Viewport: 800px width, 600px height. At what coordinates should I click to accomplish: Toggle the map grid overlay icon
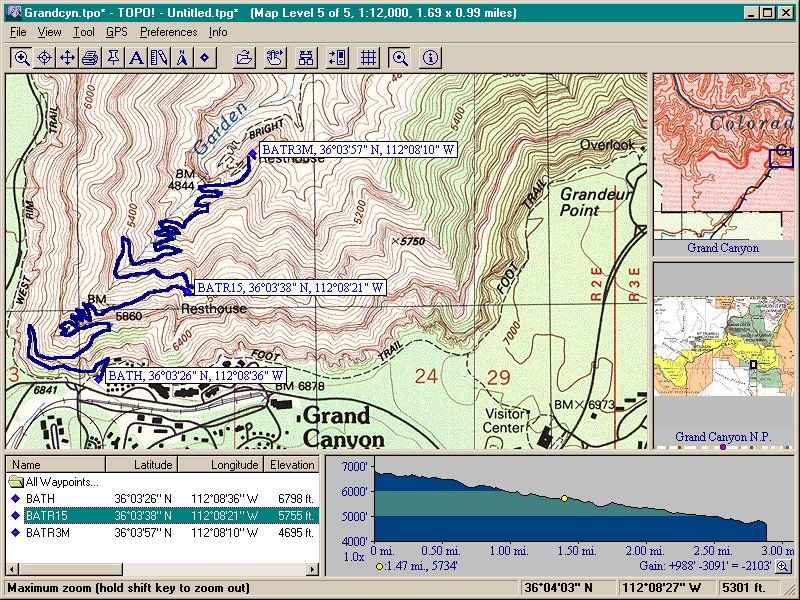(368, 58)
